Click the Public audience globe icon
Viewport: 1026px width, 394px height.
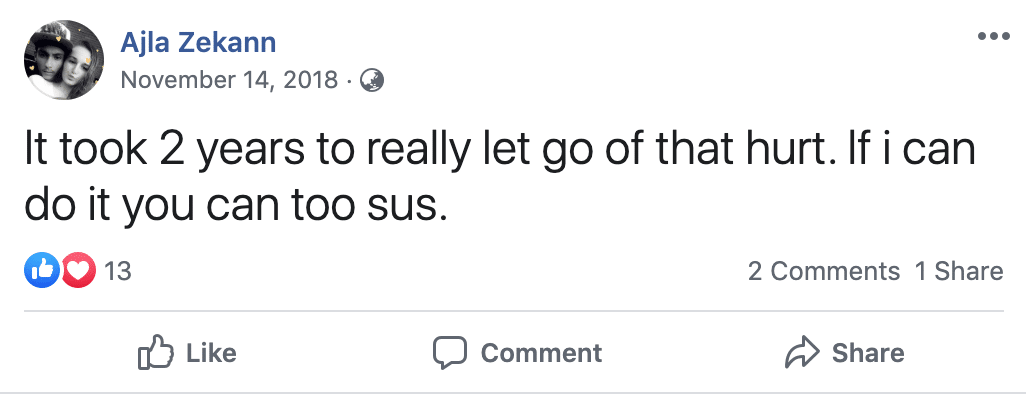click(x=372, y=81)
